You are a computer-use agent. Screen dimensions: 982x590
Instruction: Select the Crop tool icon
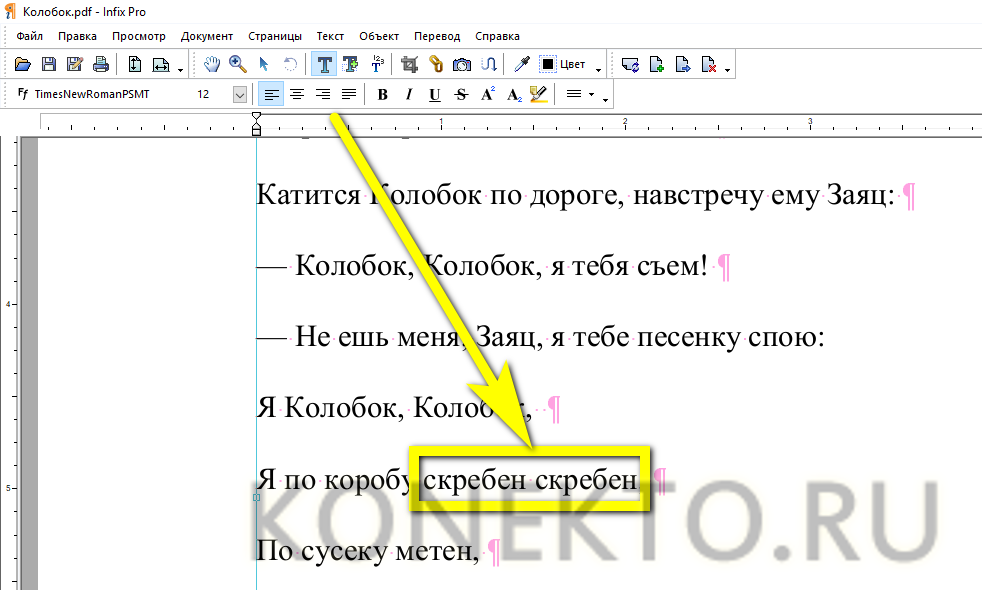tap(409, 64)
